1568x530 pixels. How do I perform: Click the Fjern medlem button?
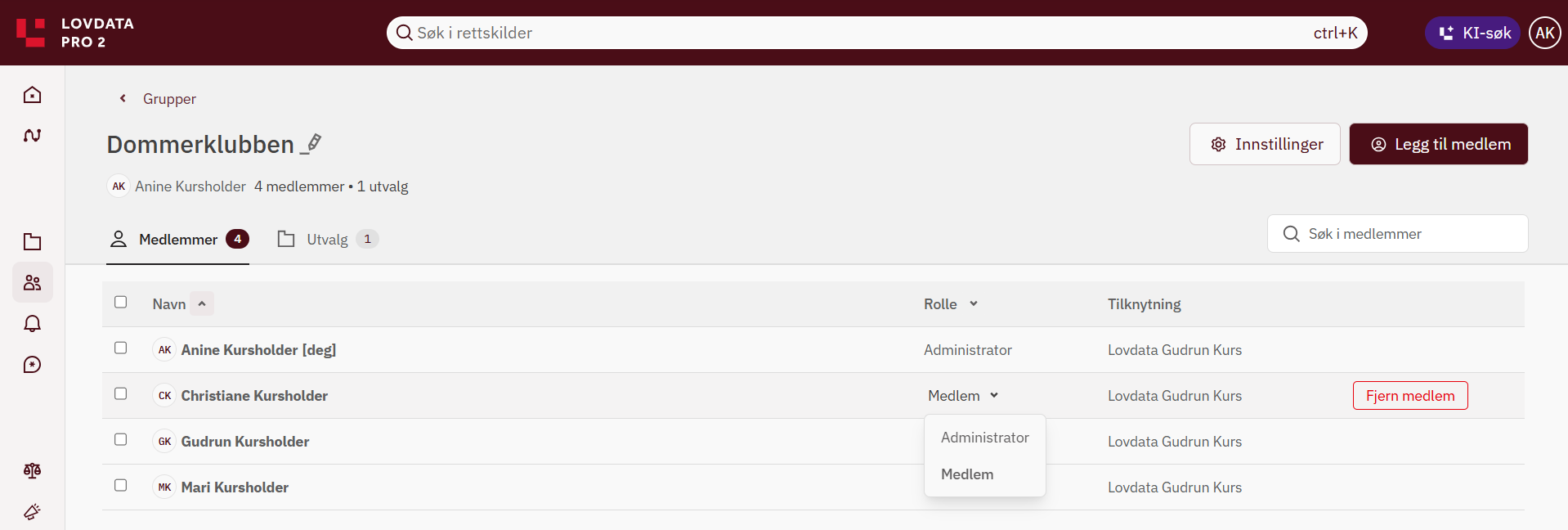(x=1410, y=396)
